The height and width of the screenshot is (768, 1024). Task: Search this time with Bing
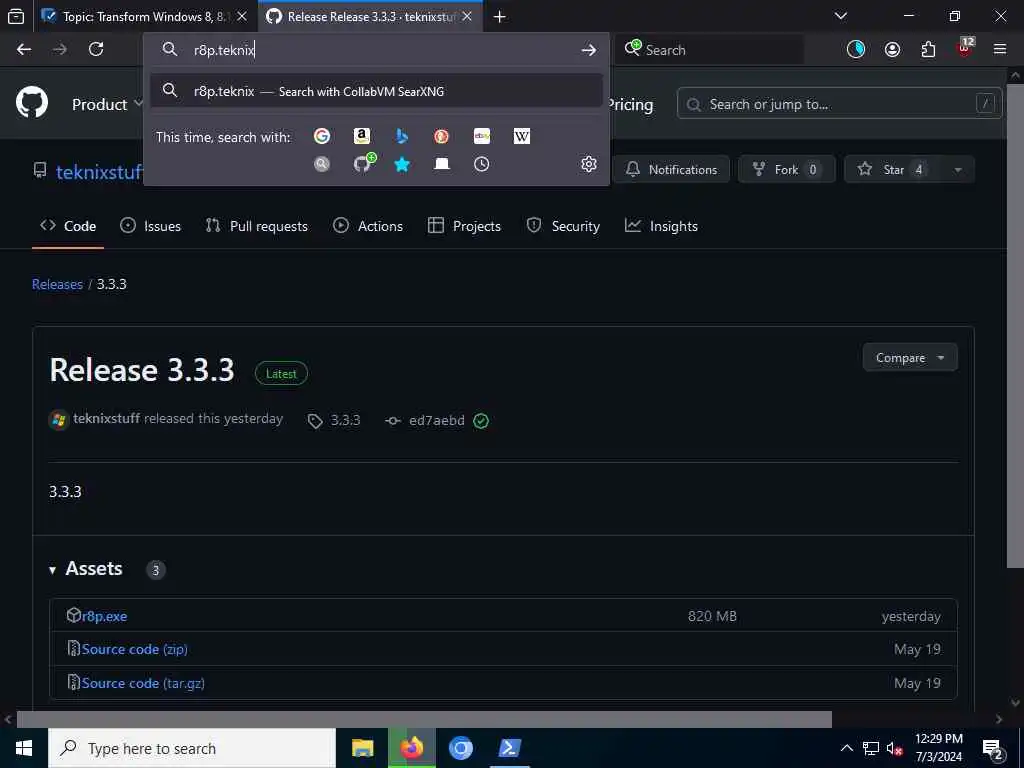tap(402, 136)
